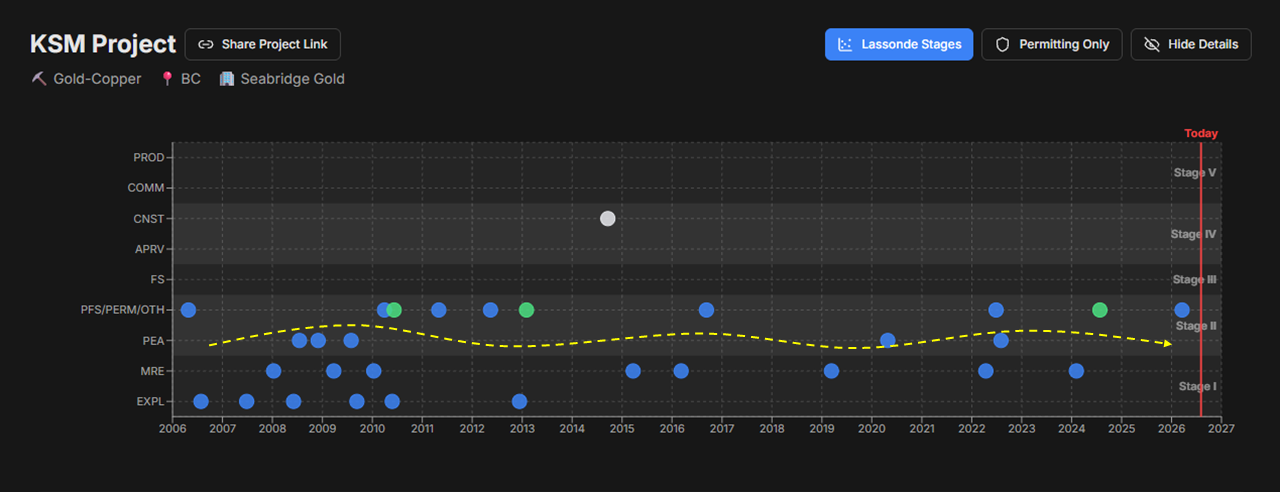
Task: Select the green PFS/PERM/OTH marker in 2013
Action: click(526, 310)
